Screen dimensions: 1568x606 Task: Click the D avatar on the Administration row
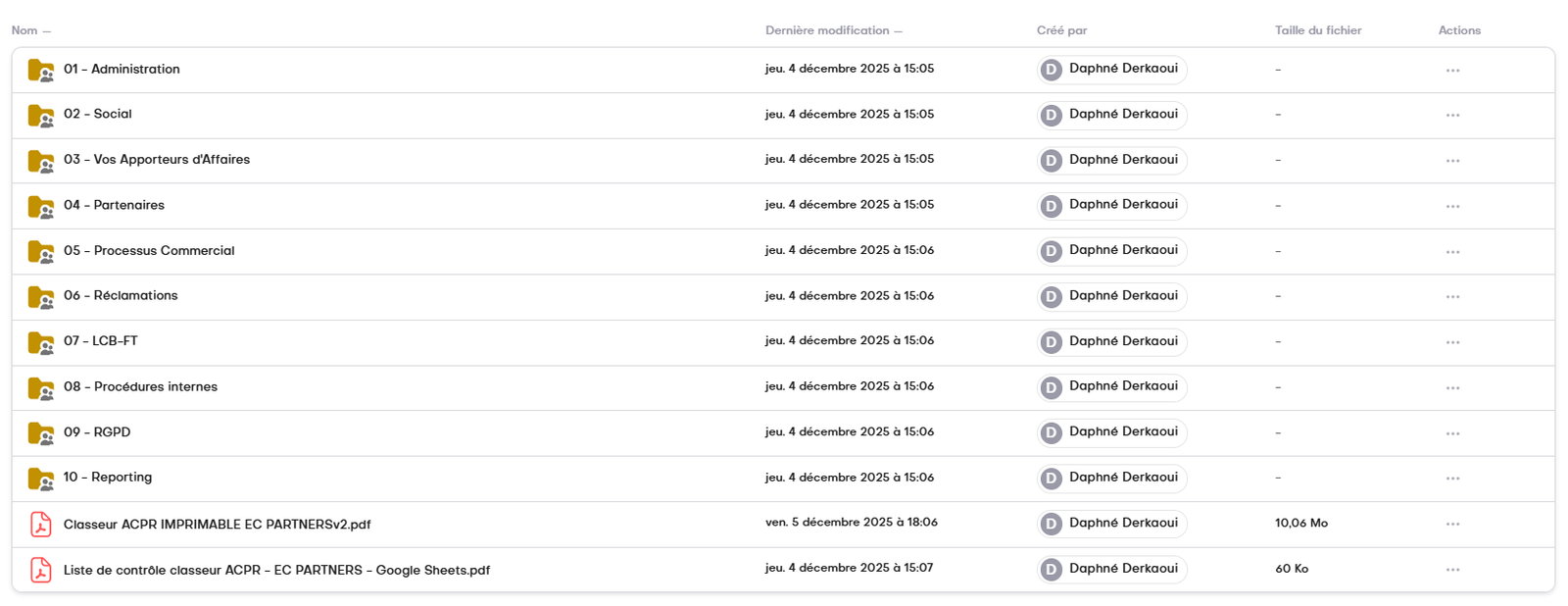pos(1050,70)
